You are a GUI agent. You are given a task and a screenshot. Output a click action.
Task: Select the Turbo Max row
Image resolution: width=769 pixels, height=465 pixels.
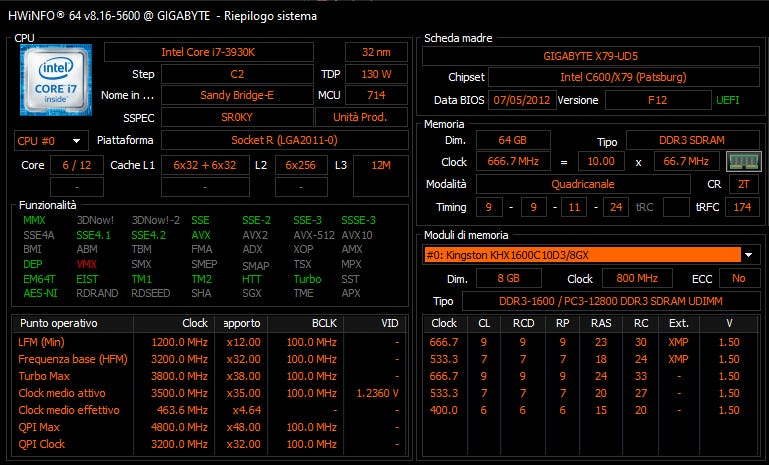210,376
